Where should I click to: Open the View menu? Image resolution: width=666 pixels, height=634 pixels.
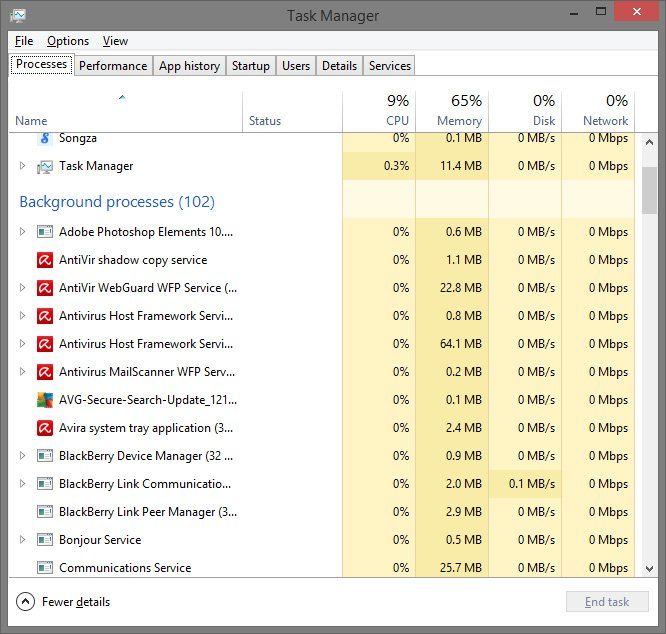[115, 41]
